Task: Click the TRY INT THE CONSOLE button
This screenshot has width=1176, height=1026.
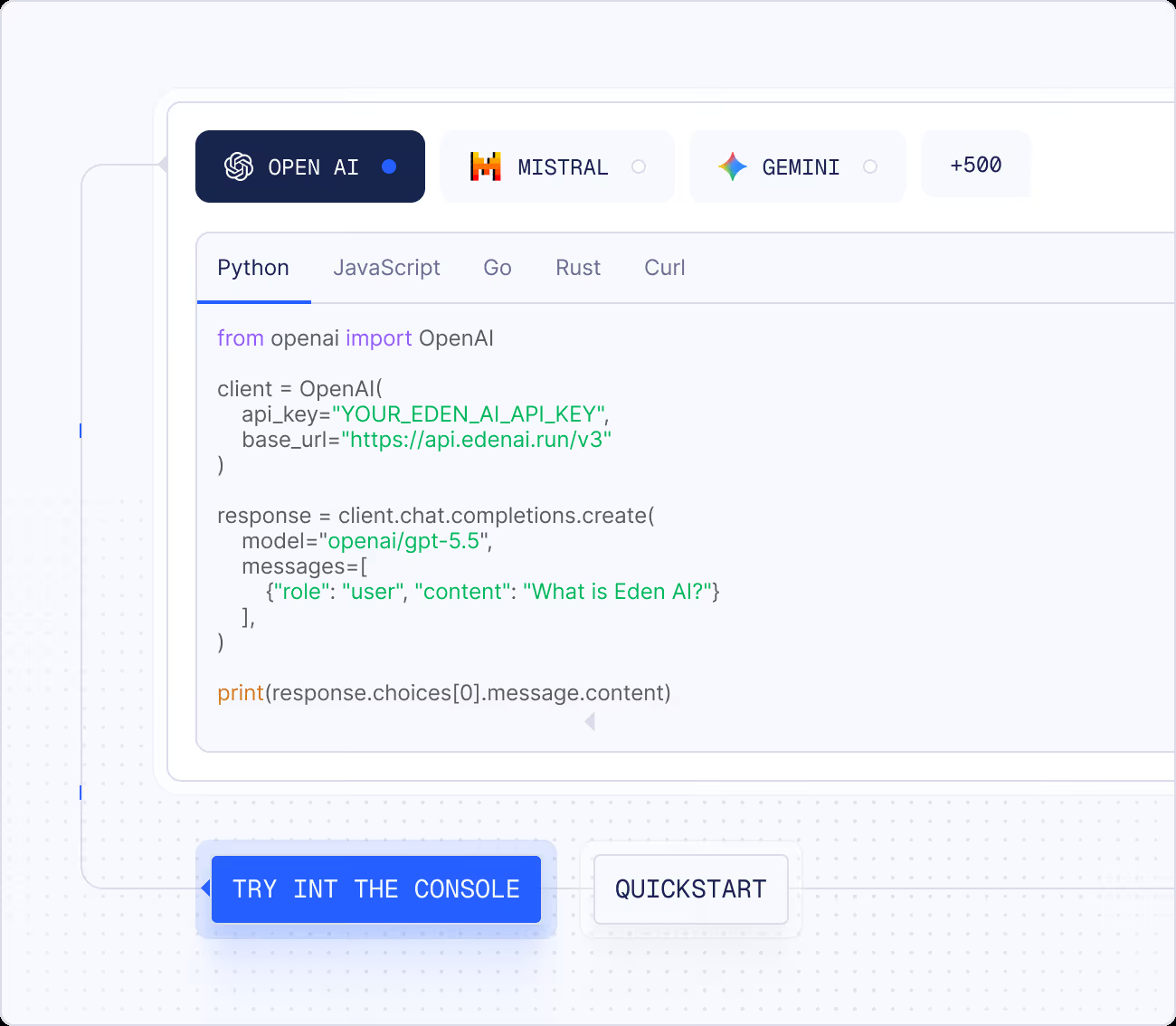Action: 376,889
